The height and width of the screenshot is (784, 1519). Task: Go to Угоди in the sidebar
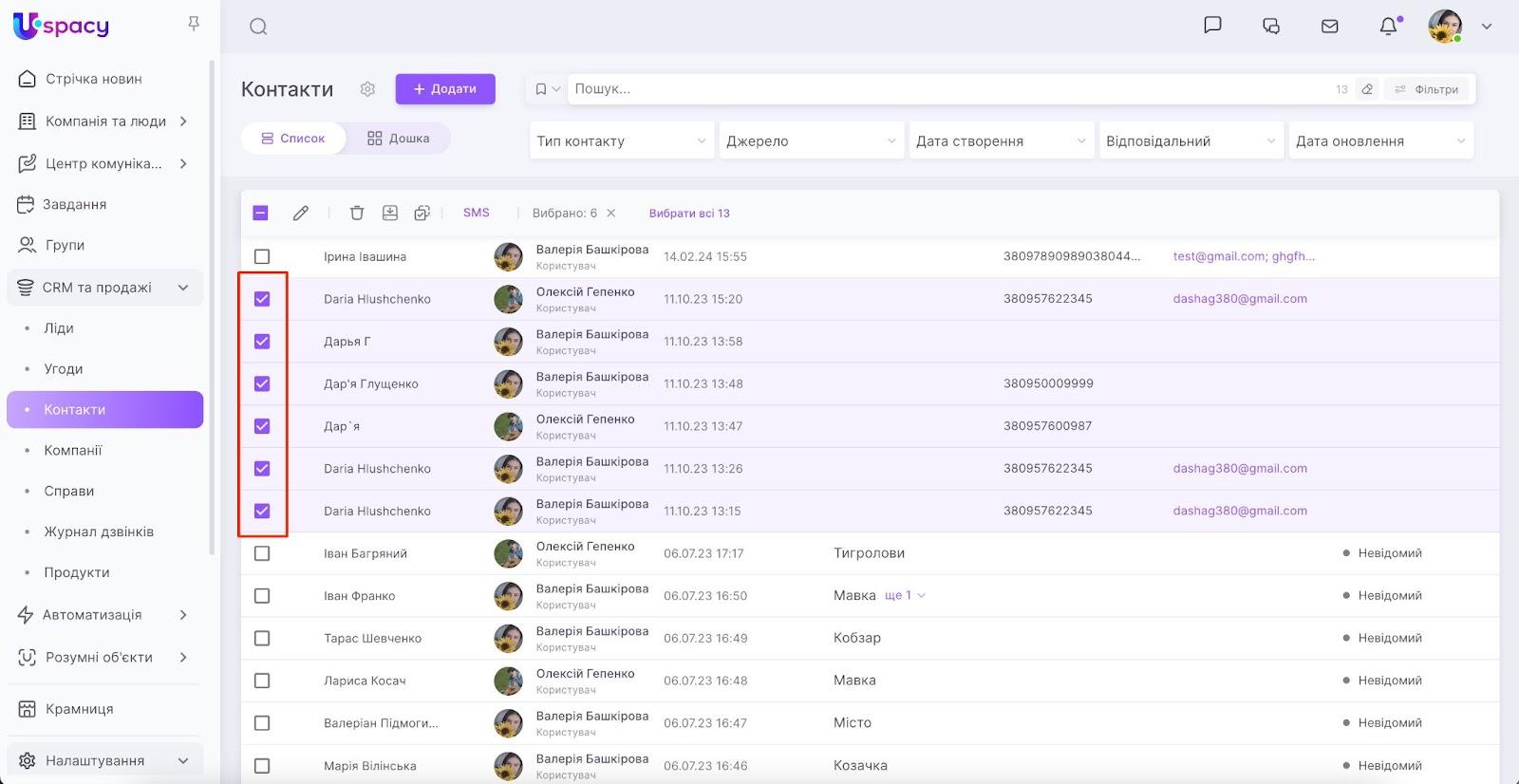pos(64,369)
